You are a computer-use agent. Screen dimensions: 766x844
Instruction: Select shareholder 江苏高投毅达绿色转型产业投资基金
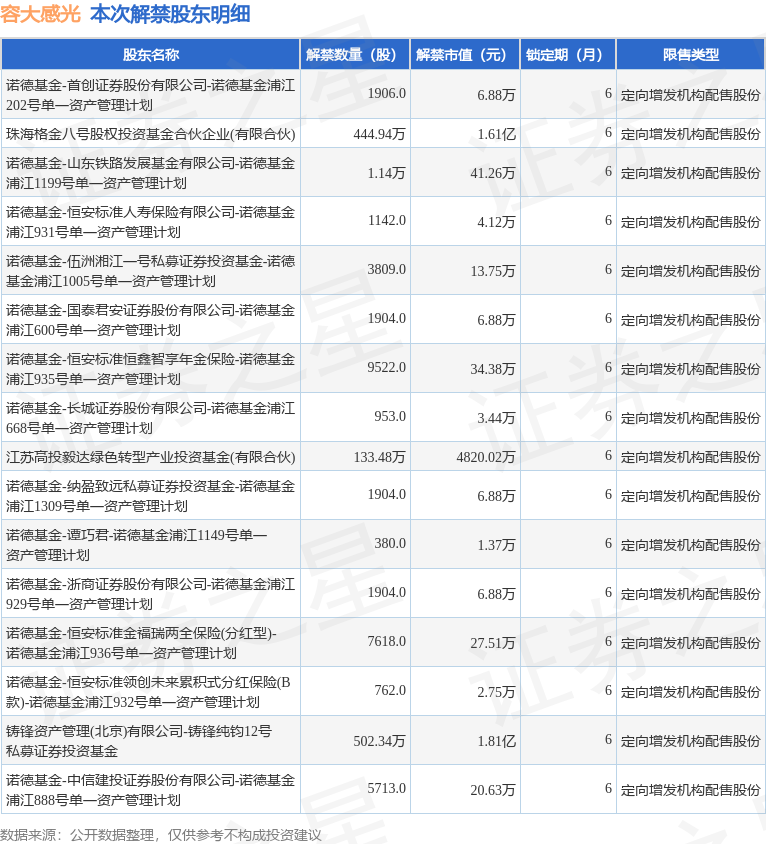click(151, 457)
